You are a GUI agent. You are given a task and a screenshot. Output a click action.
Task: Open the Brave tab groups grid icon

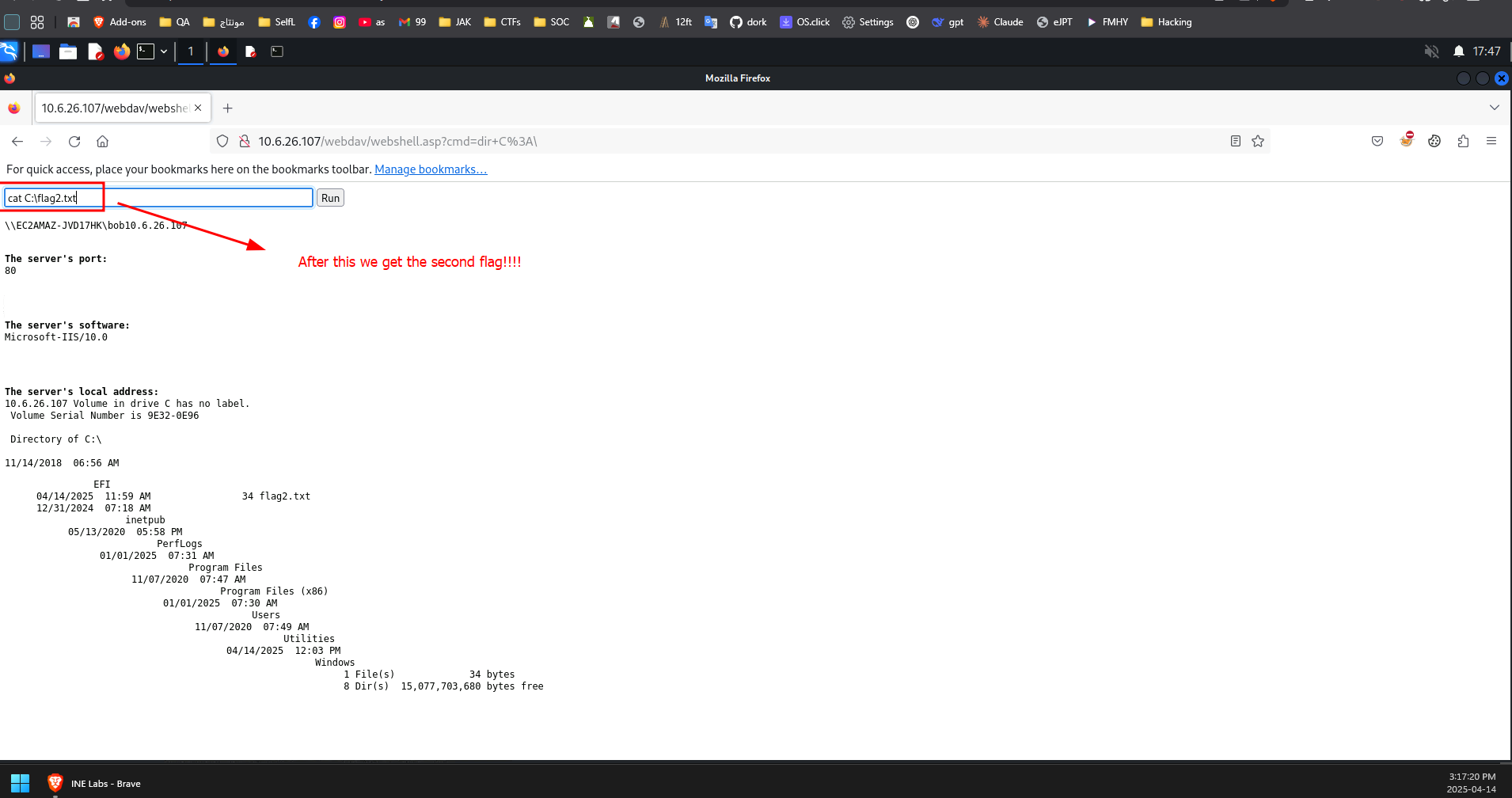pyautogui.click(x=37, y=22)
